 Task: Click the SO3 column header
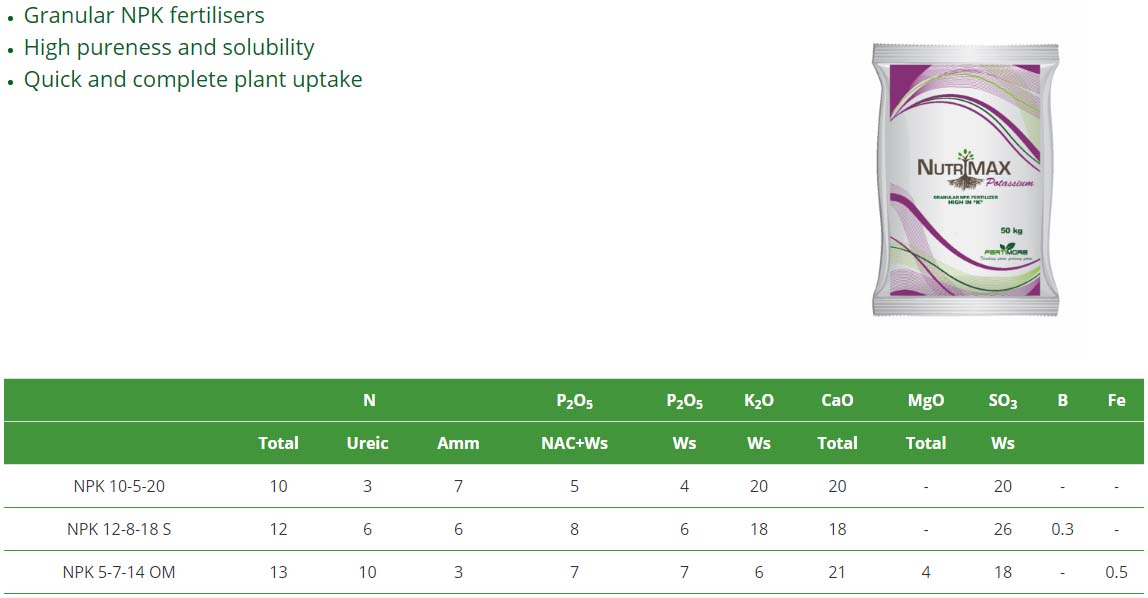(x=1003, y=400)
